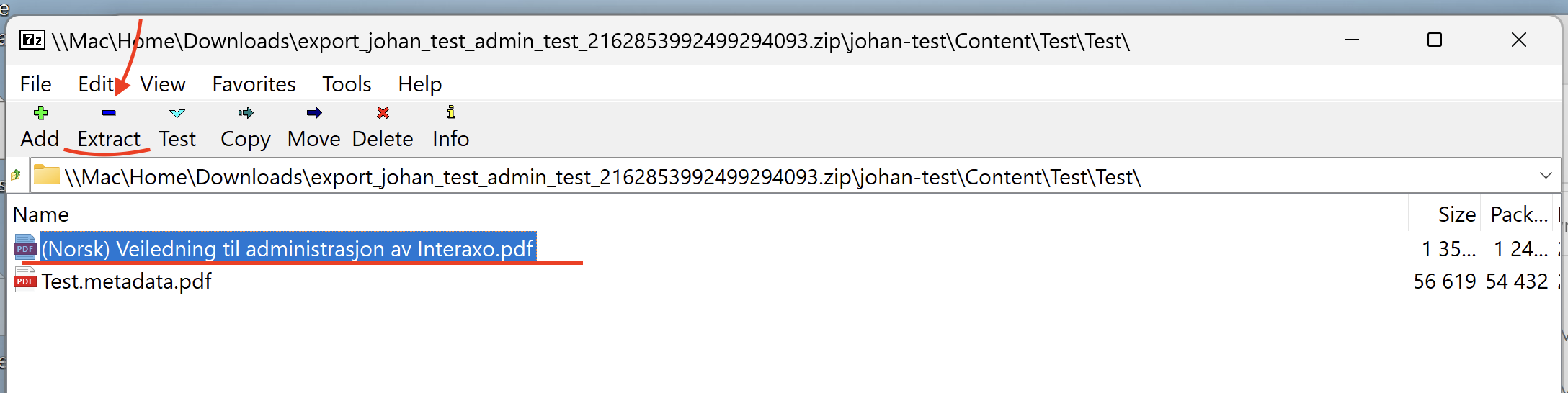Viewport: 1568px width, 393px height.
Task: Click the green plus Add icon
Action: pos(40,113)
